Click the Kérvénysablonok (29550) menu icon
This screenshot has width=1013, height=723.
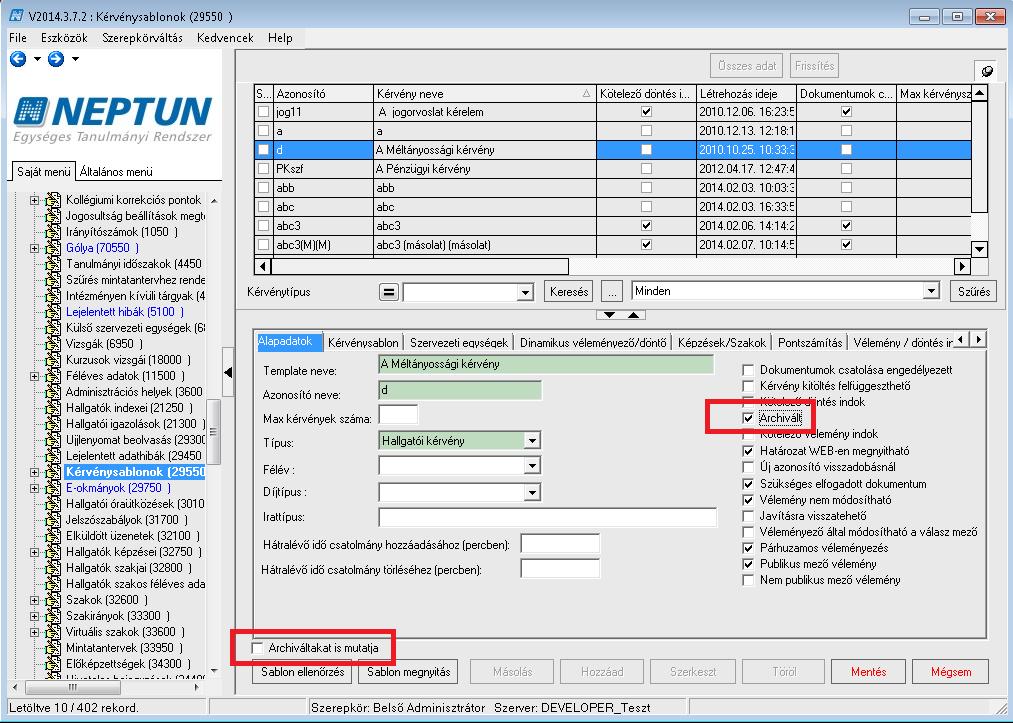pos(53,472)
